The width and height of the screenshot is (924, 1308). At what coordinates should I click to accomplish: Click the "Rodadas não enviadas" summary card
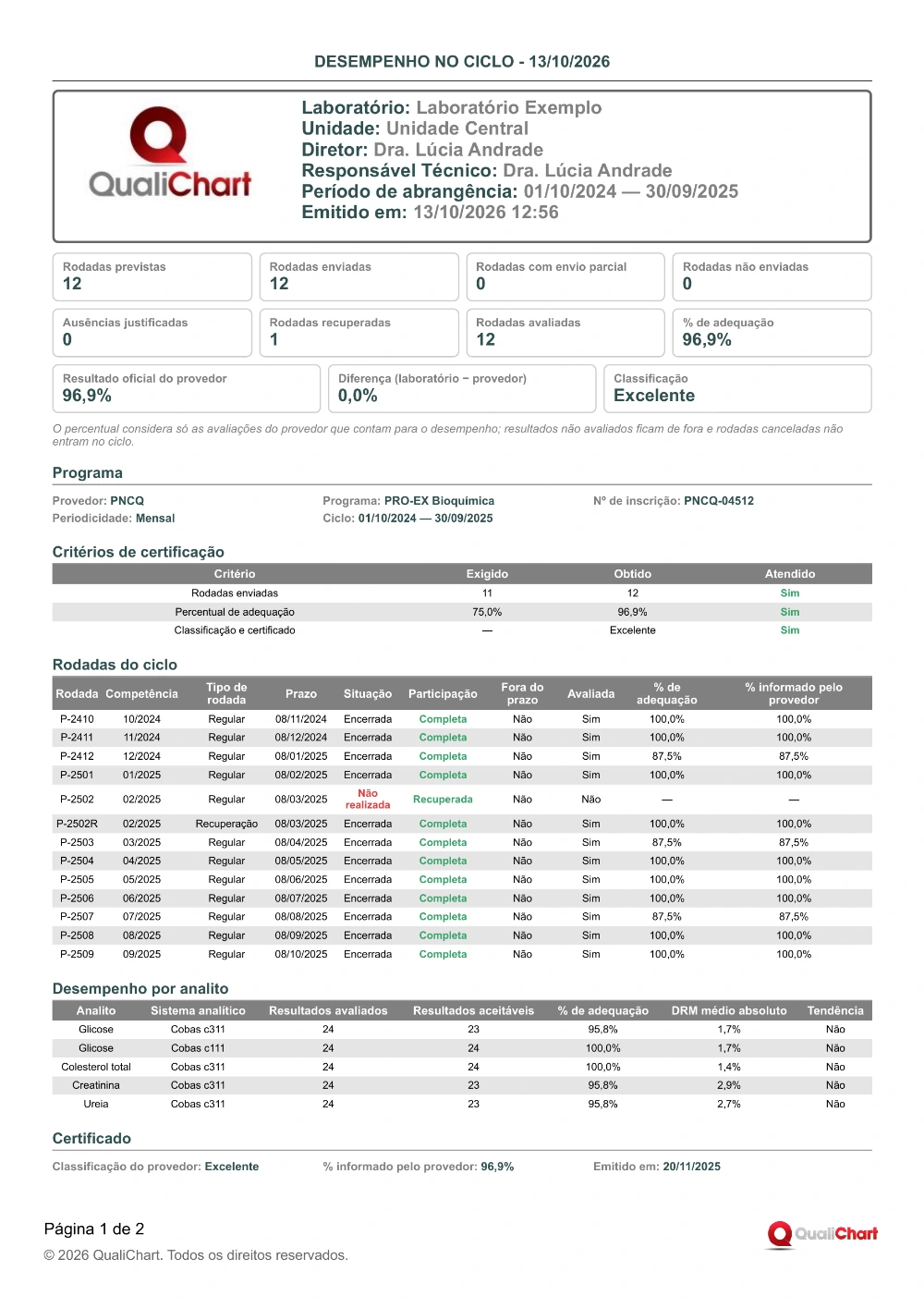tap(772, 277)
